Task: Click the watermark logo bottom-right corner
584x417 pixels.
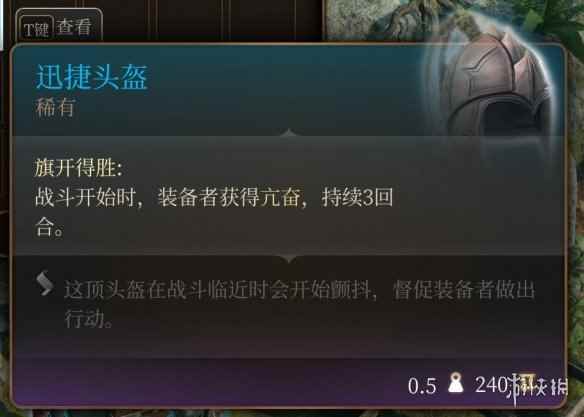Action: (538, 388)
